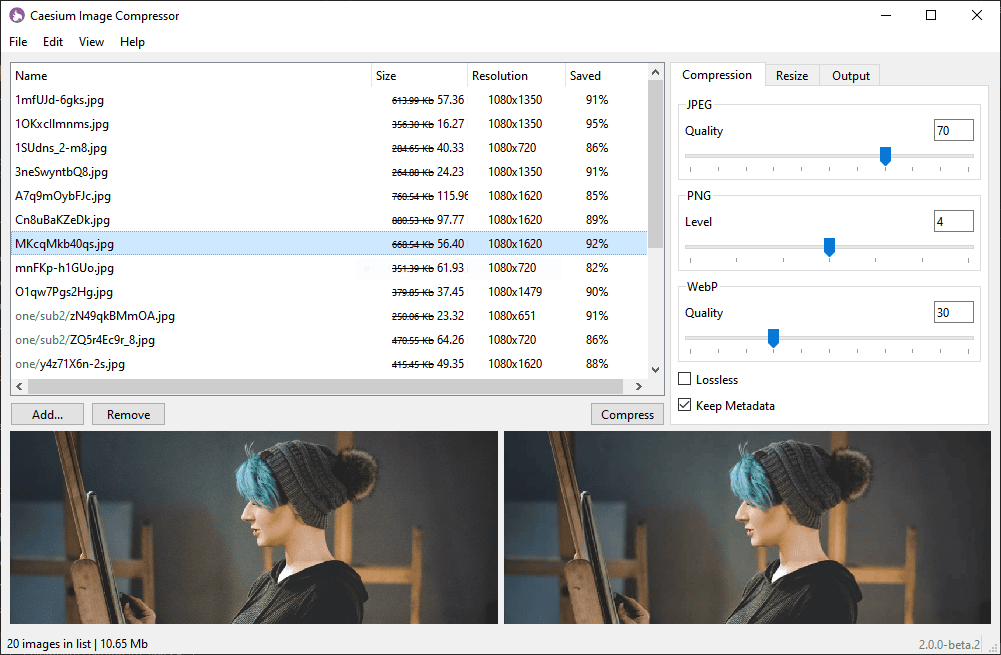This screenshot has height=655, width=1001.
Task: Click the Remove button
Action: coord(128,414)
